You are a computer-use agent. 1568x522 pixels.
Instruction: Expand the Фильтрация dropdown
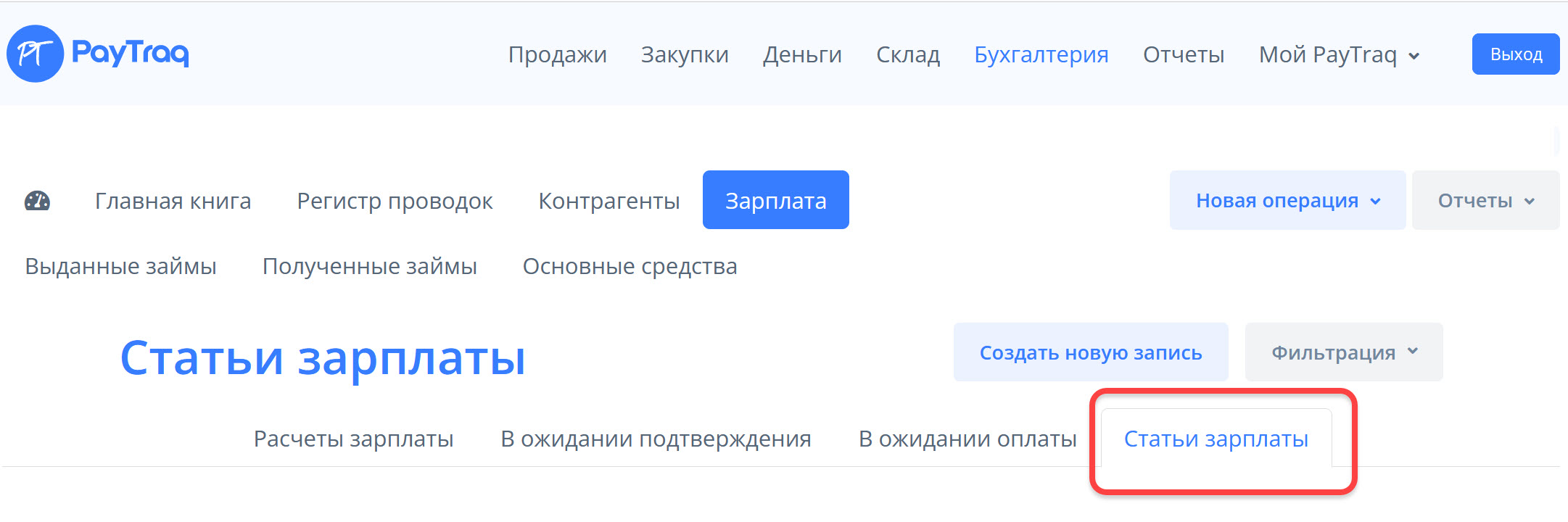point(1344,352)
